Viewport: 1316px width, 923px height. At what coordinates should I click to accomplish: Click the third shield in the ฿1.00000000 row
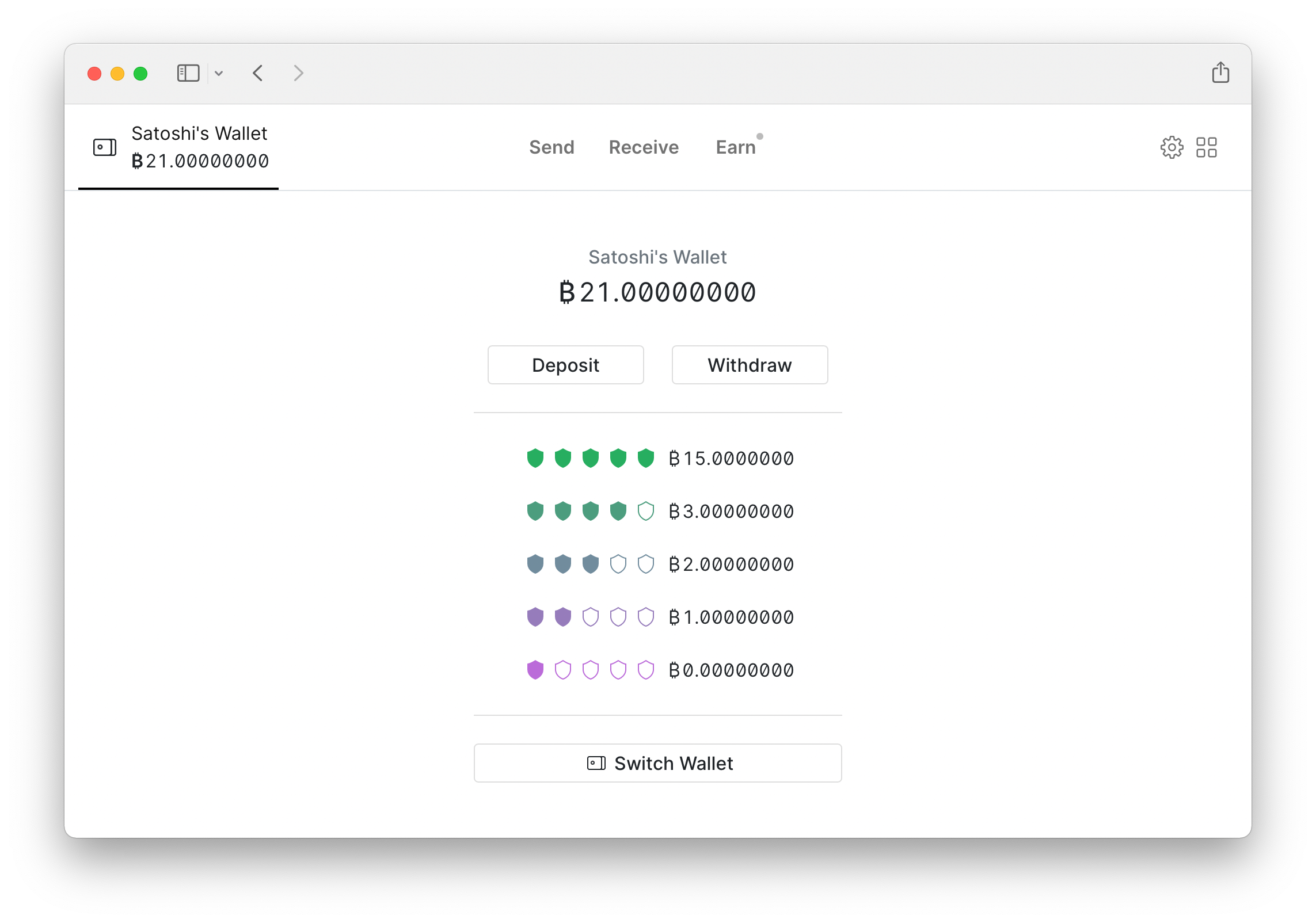(x=591, y=617)
